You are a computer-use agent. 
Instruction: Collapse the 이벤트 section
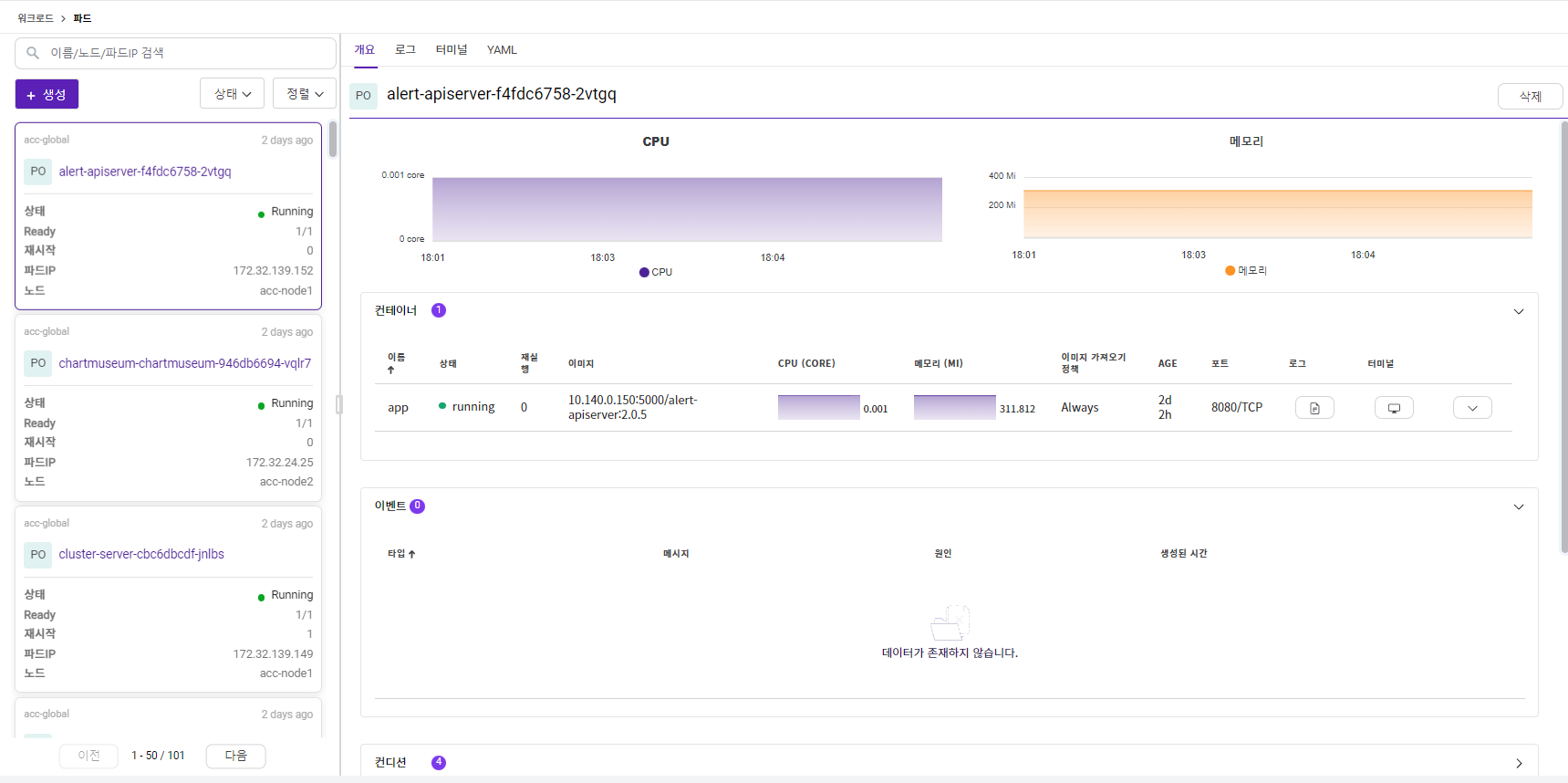[1519, 506]
